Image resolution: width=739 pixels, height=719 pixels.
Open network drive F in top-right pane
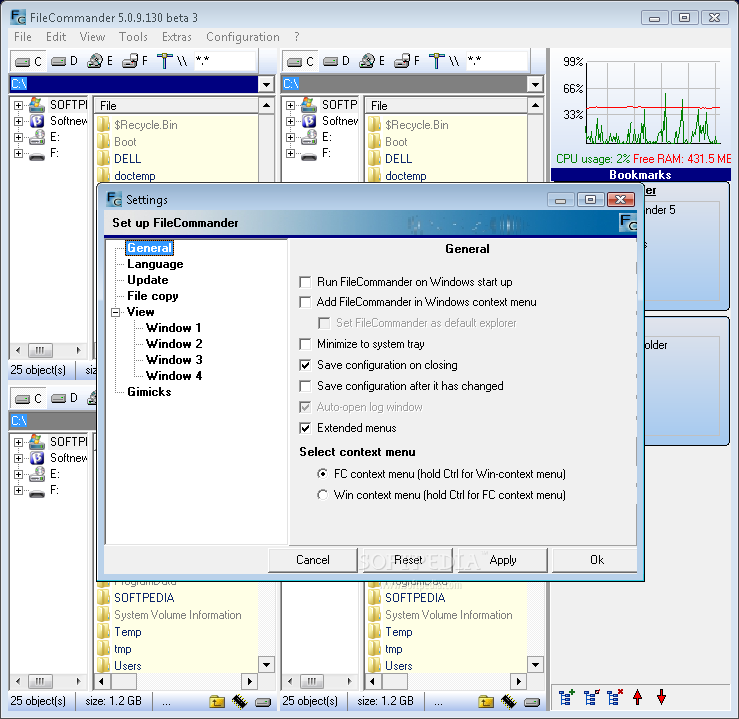pos(407,61)
